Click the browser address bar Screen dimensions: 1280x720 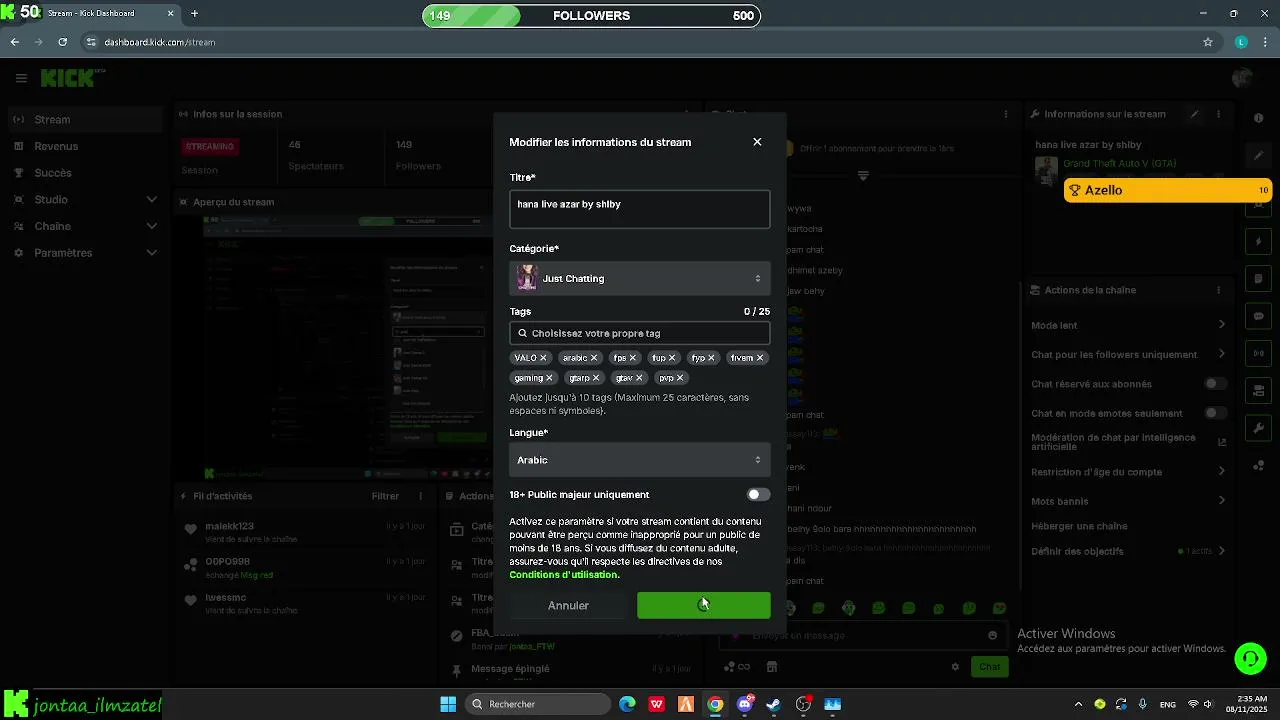tap(640, 42)
